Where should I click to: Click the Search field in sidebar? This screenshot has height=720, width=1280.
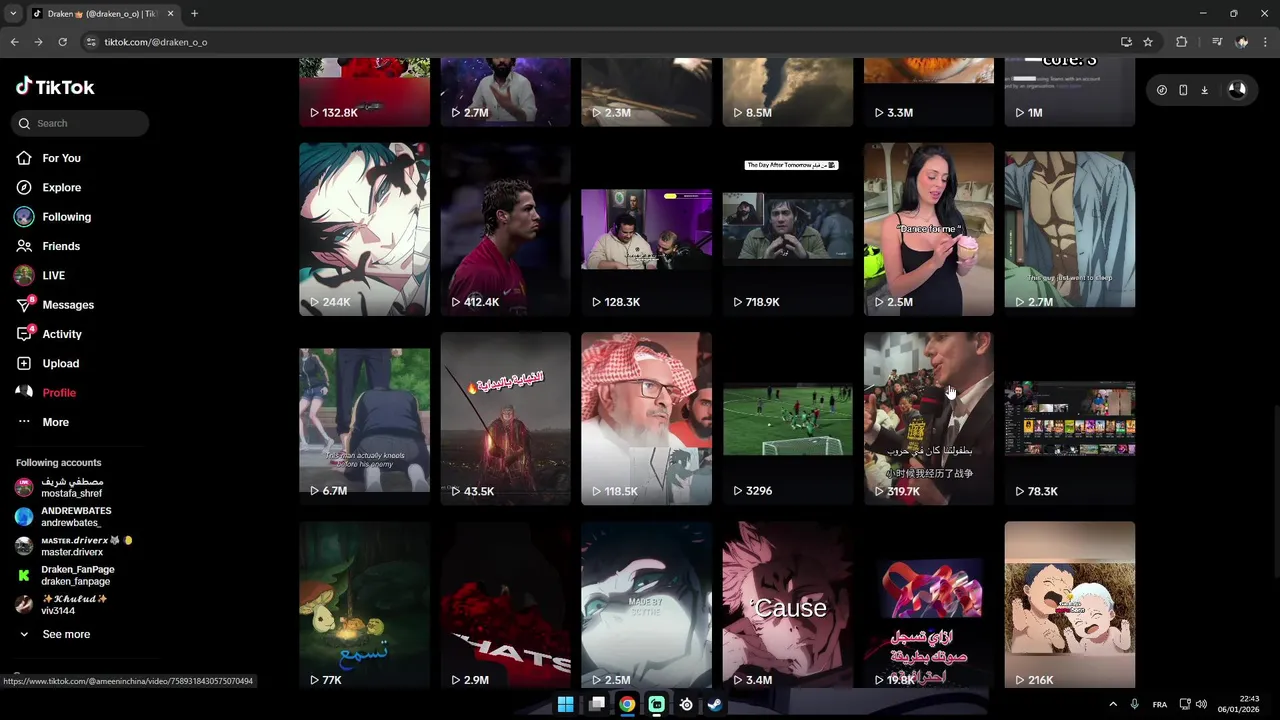point(80,123)
